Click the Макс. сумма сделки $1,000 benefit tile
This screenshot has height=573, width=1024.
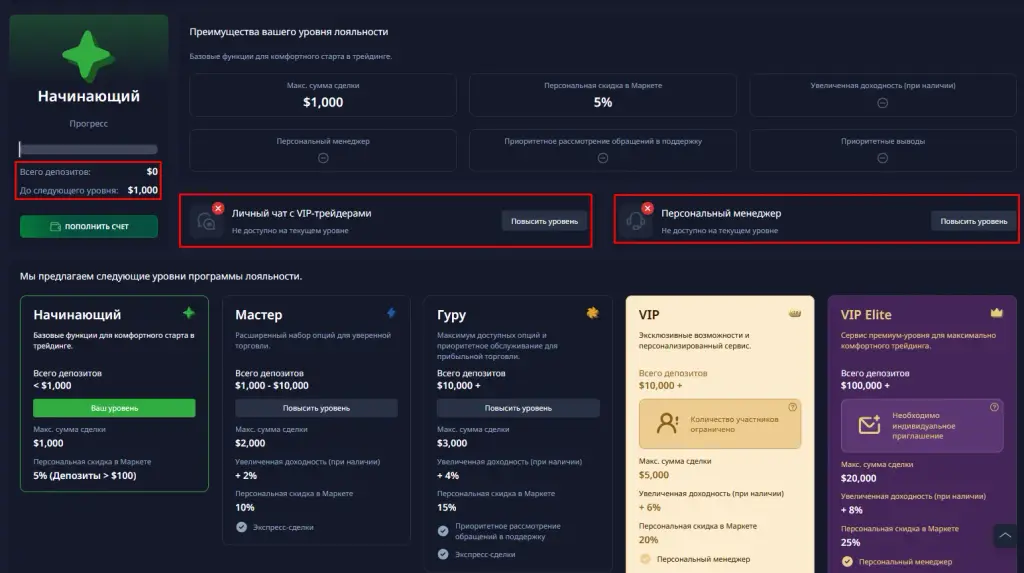pyautogui.click(x=323, y=95)
